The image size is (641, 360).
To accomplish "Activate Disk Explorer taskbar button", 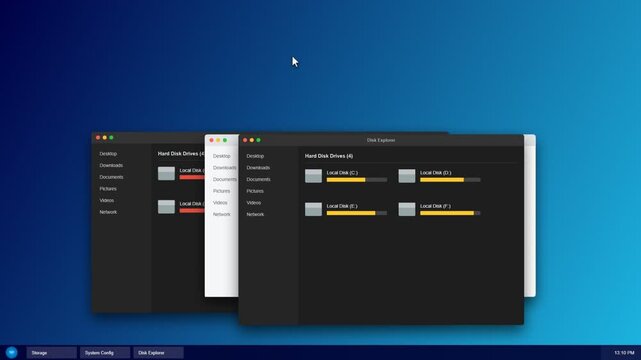I will (158, 353).
